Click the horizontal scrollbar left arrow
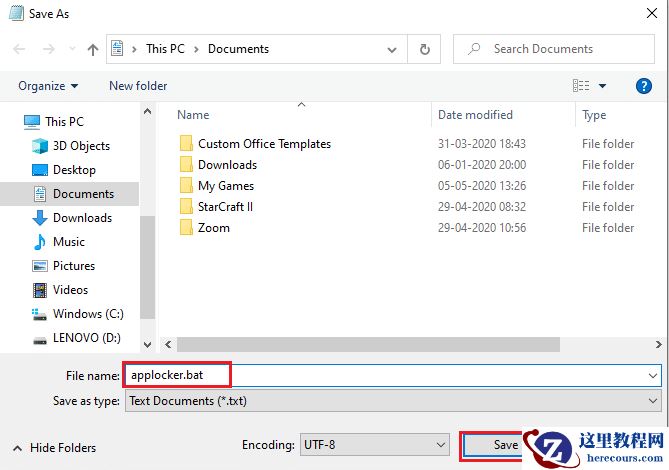The height and width of the screenshot is (470, 669). click(168, 345)
